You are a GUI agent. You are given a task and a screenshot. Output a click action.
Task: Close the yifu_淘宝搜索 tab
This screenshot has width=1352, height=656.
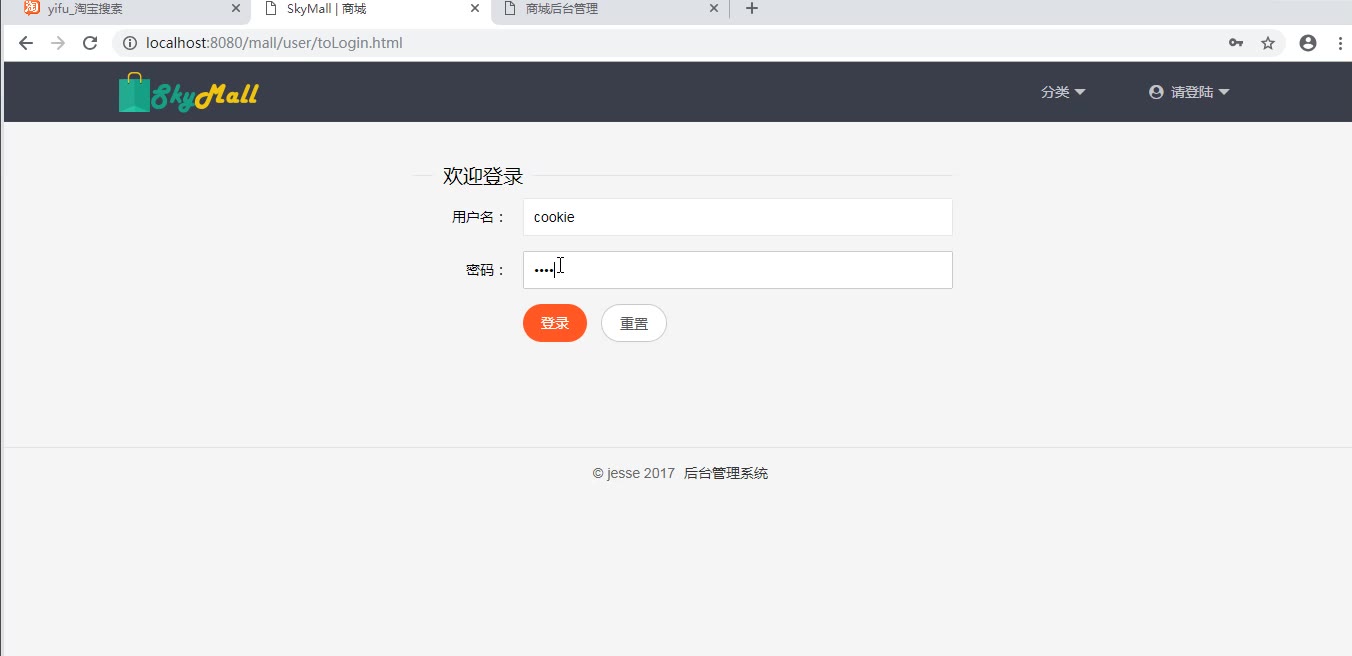[236, 9]
